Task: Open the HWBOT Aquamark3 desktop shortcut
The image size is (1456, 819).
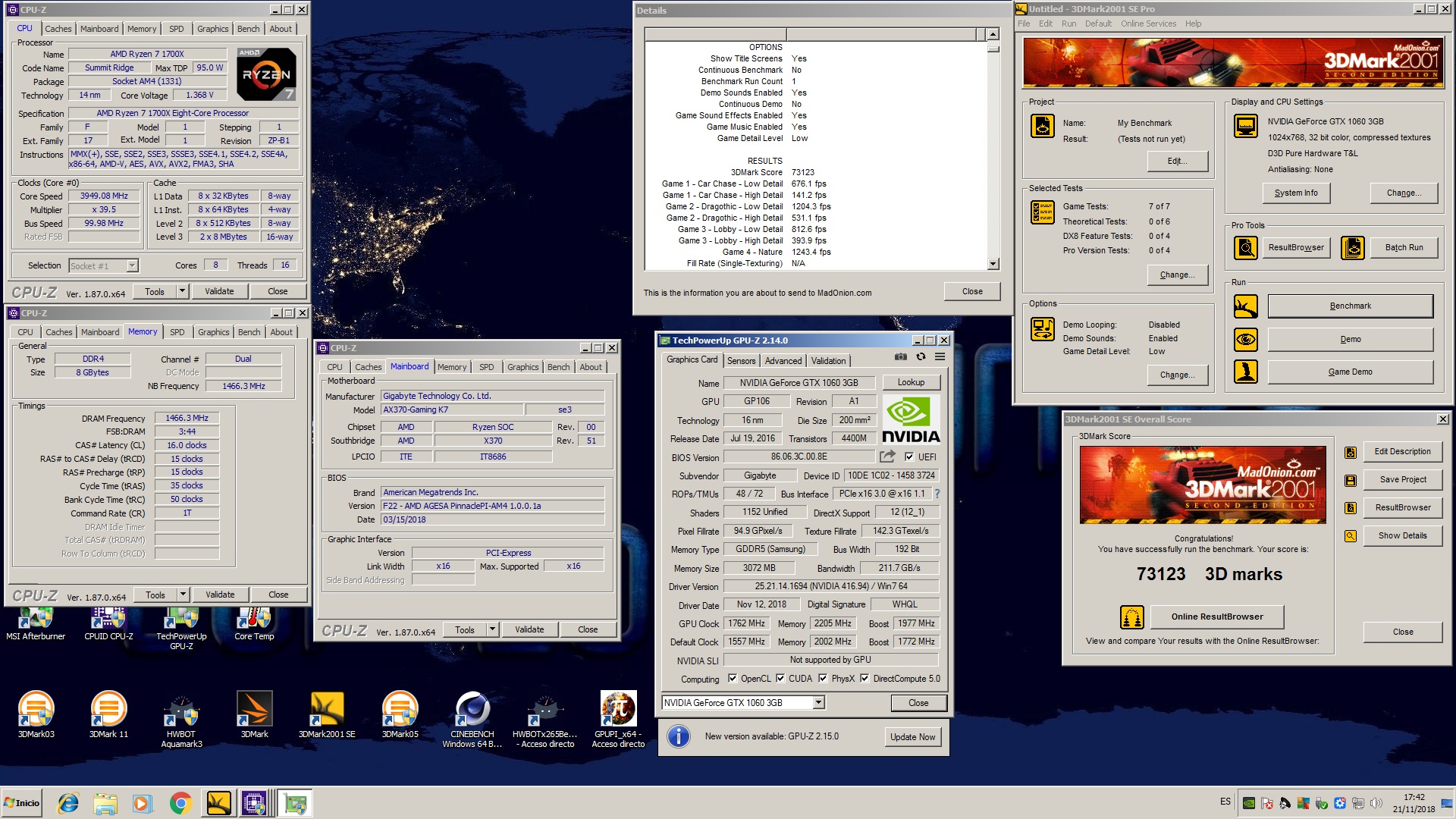Action: pyautogui.click(x=181, y=720)
